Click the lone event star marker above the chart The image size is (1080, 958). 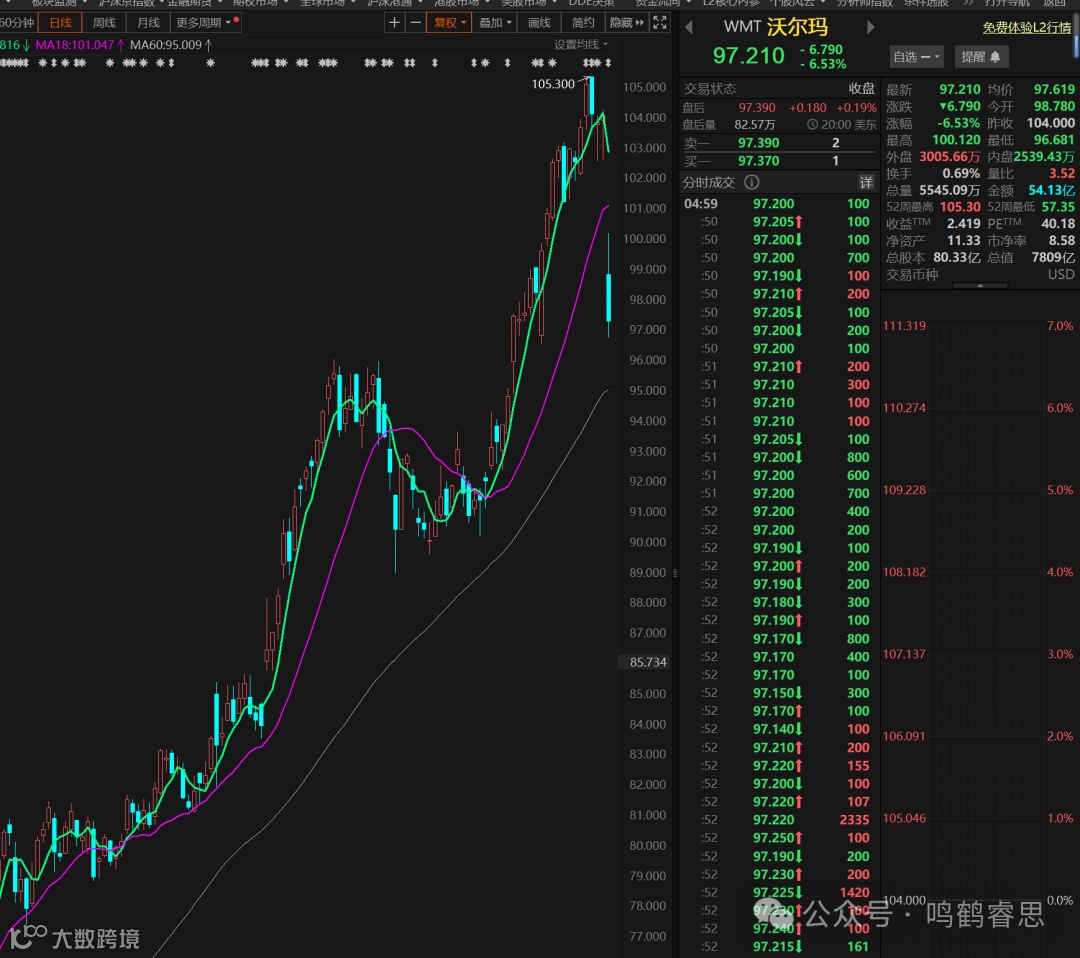point(211,63)
